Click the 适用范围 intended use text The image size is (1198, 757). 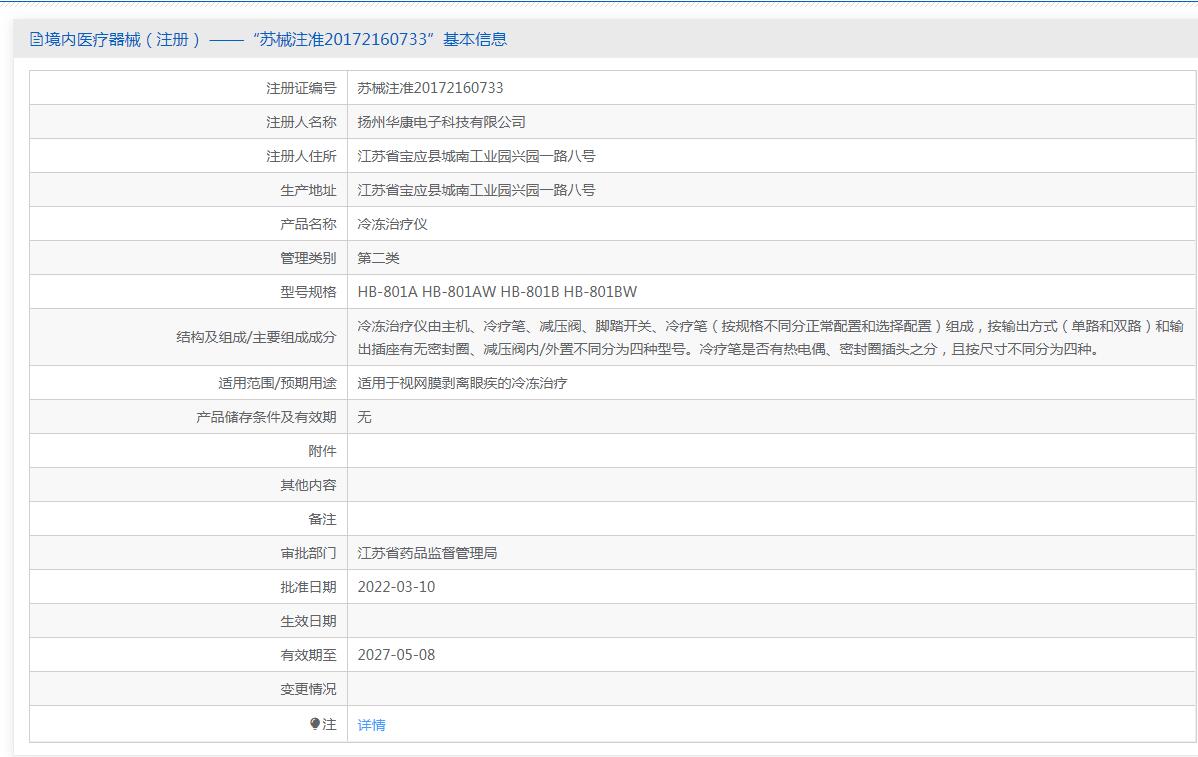pyautogui.click(x=462, y=383)
